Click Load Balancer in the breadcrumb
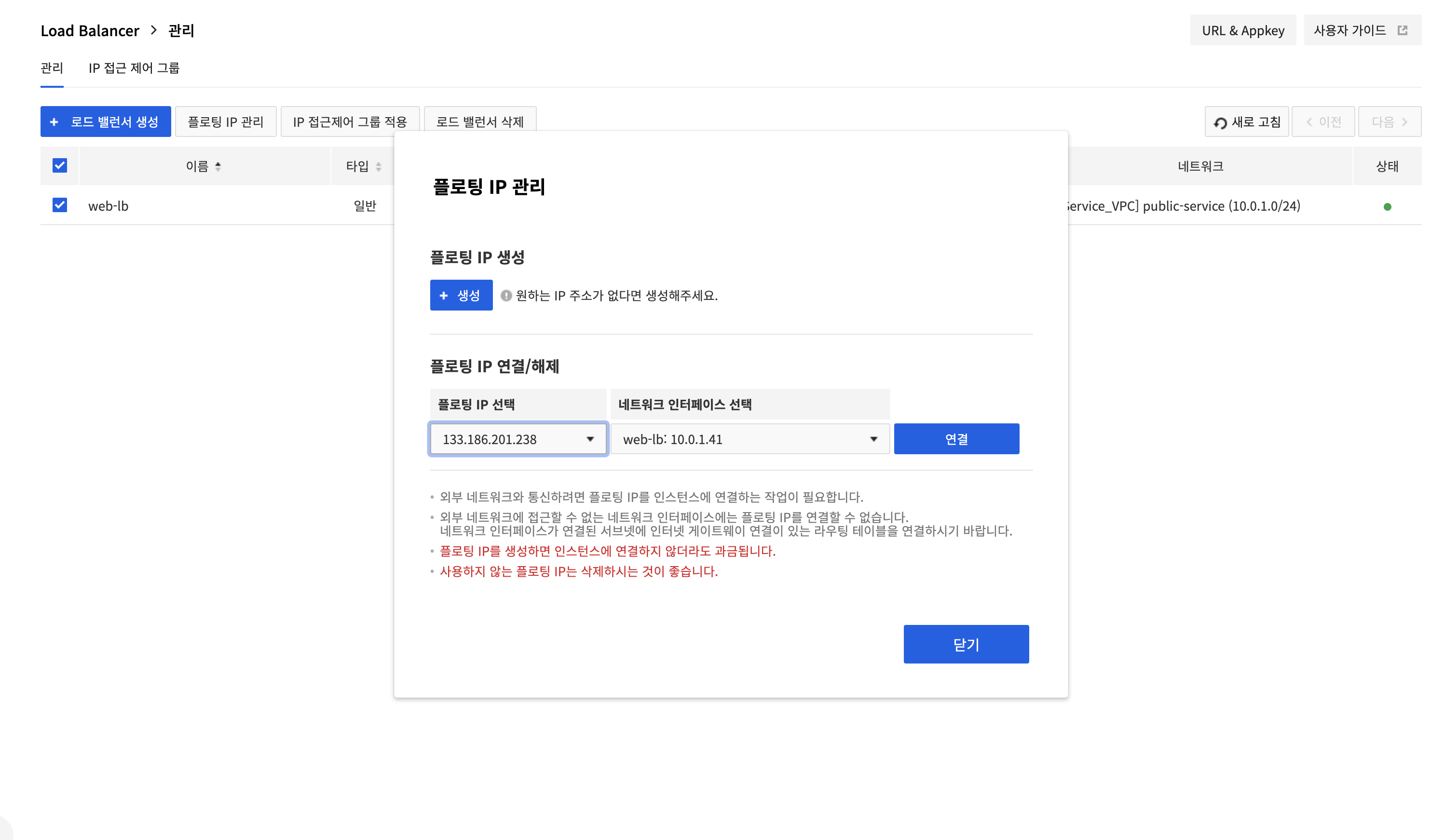This screenshot has height=840, width=1444. (90, 30)
